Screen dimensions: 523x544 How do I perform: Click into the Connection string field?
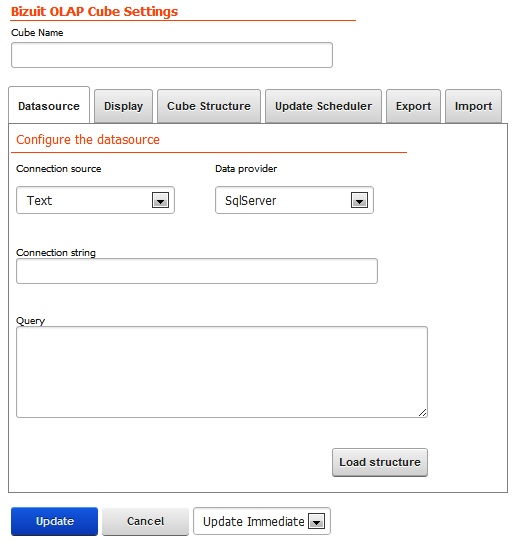[x=197, y=271]
